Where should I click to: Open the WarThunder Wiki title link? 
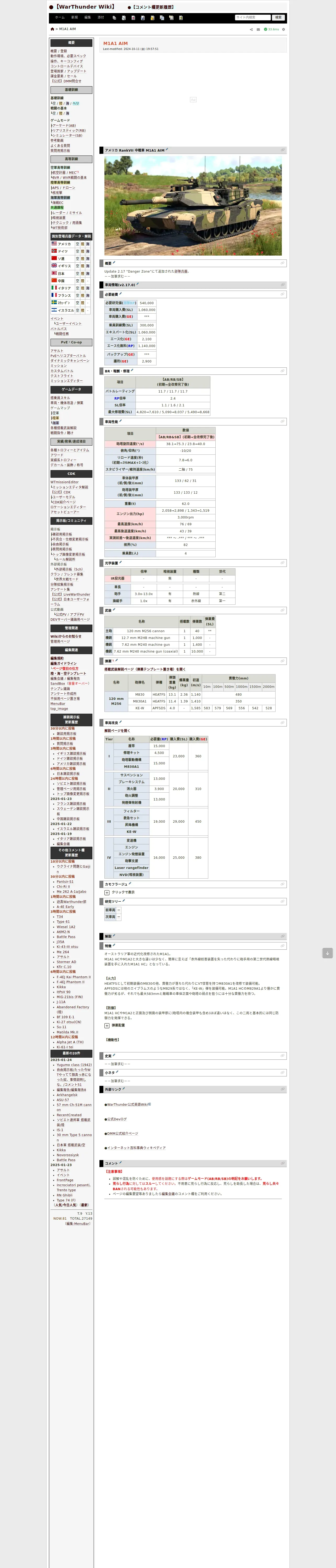(x=85, y=7)
